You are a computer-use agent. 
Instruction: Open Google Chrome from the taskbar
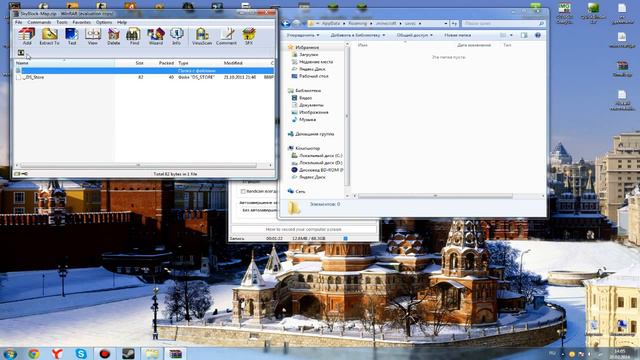point(33,353)
